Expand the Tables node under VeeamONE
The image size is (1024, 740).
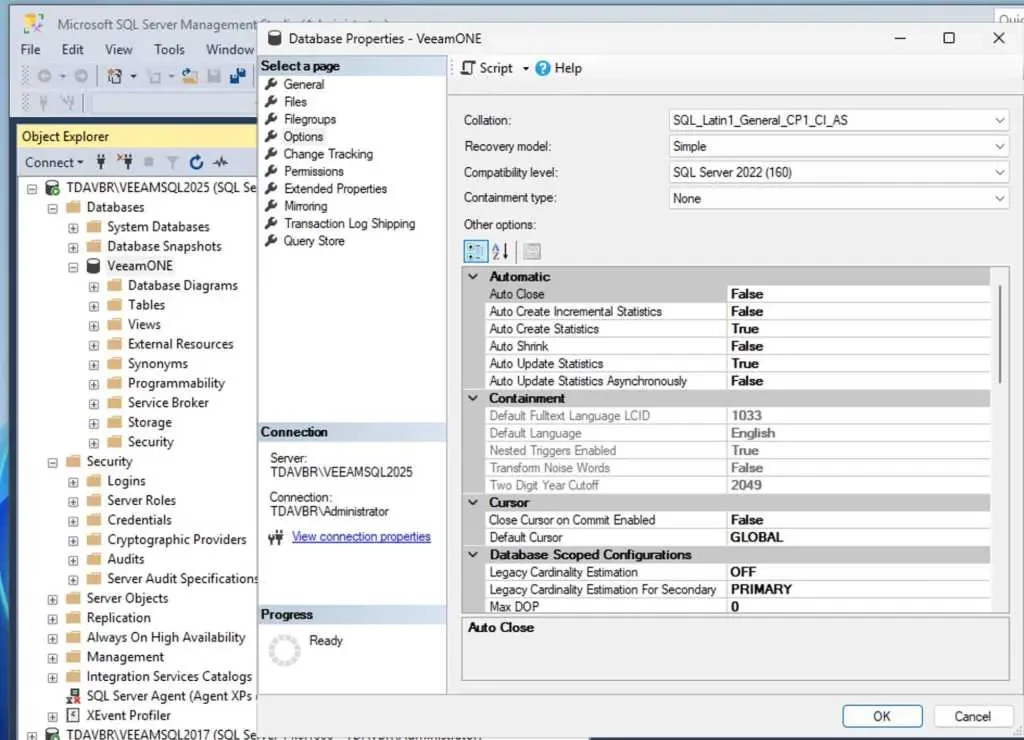(94, 306)
